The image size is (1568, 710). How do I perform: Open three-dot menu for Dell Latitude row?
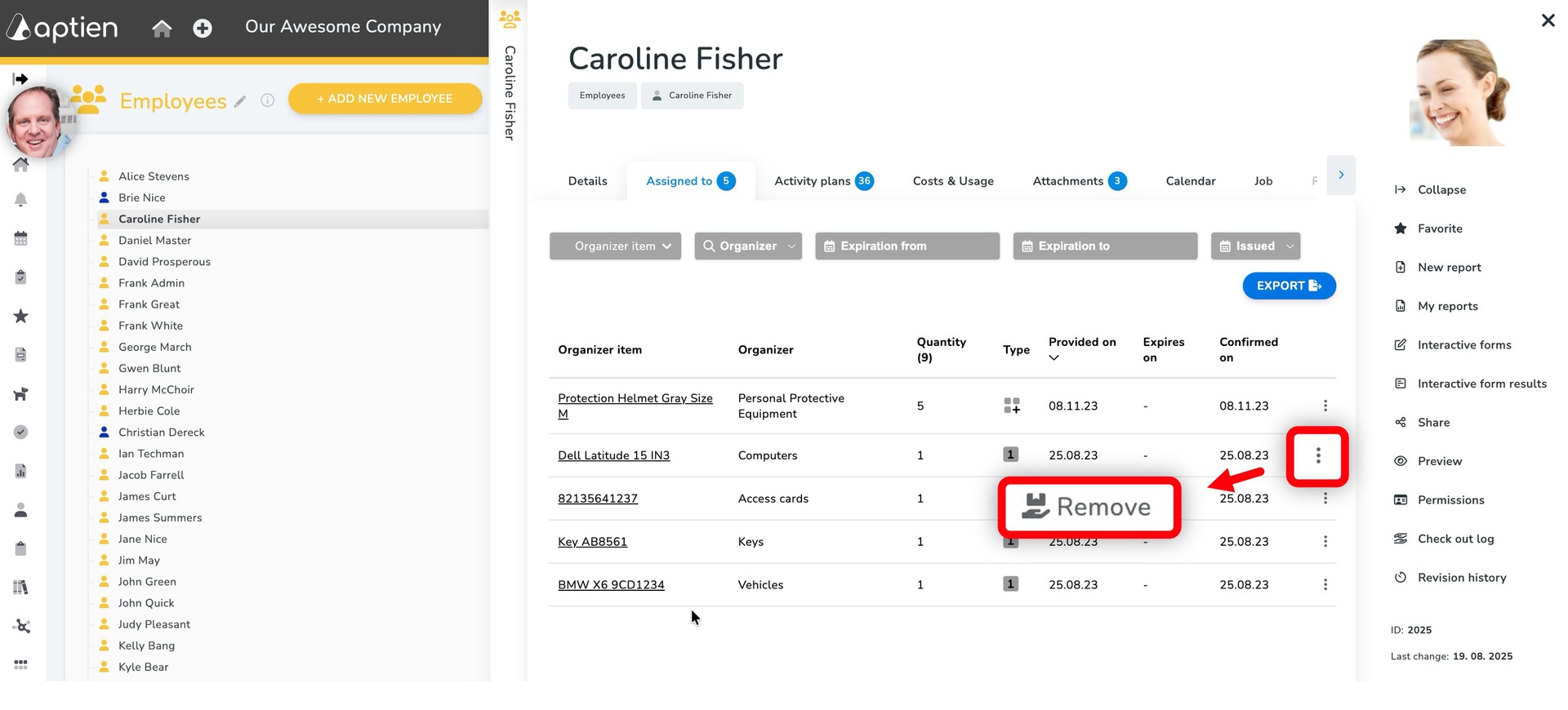[1317, 456]
